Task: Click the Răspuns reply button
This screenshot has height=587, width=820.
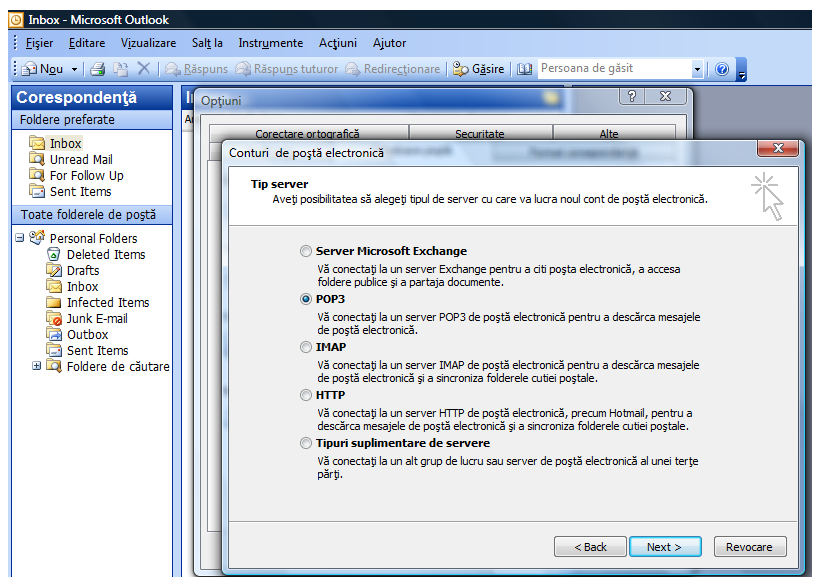Action: point(197,69)
